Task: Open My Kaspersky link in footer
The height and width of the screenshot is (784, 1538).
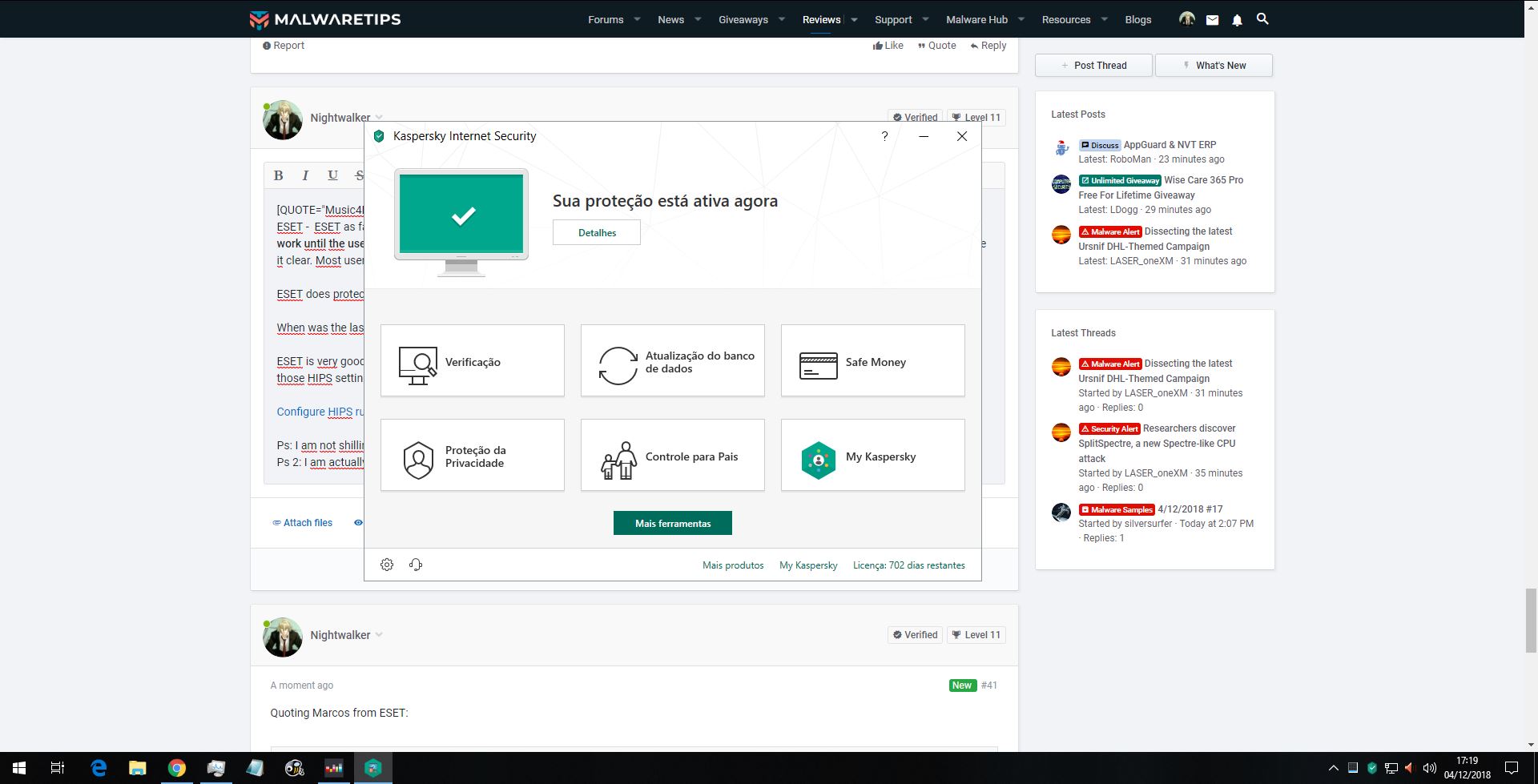Action: pos(808,565)
